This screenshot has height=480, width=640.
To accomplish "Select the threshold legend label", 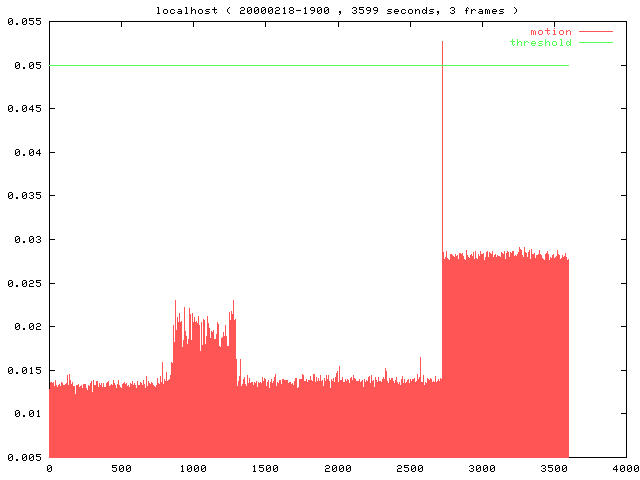I will [x=541, y=42].
